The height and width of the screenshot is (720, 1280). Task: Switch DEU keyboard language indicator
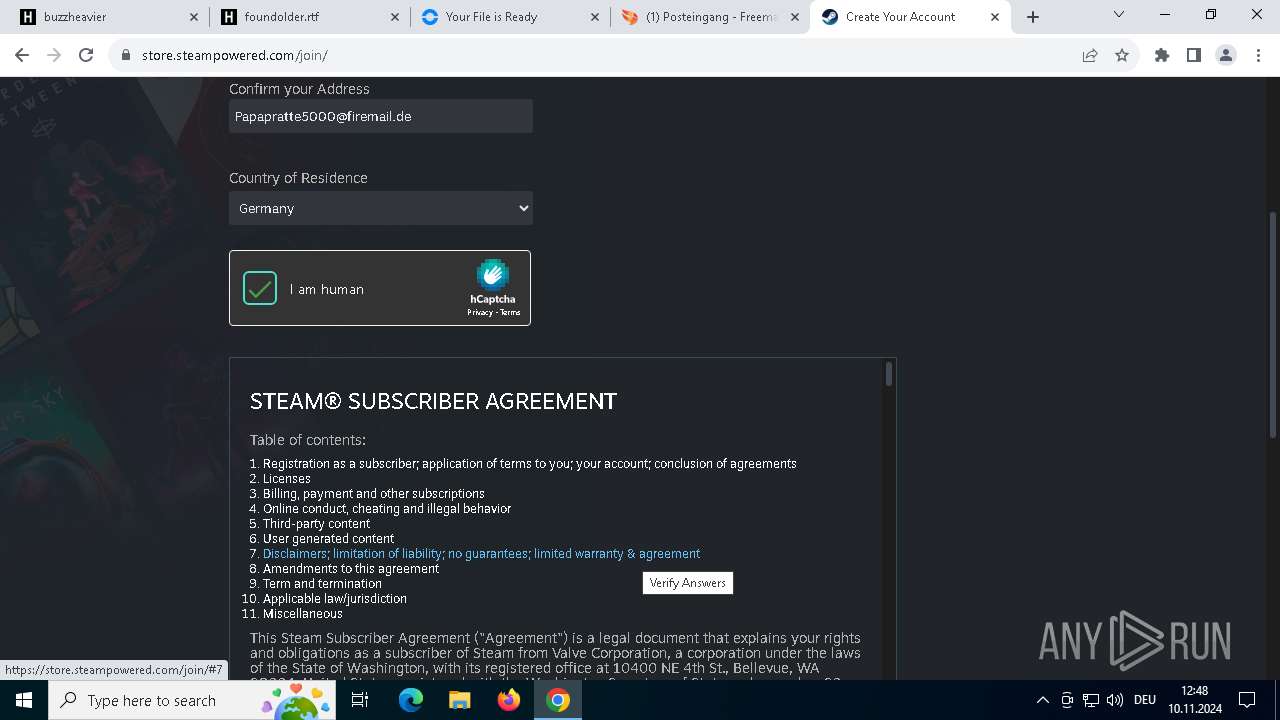coord(1145,700)
